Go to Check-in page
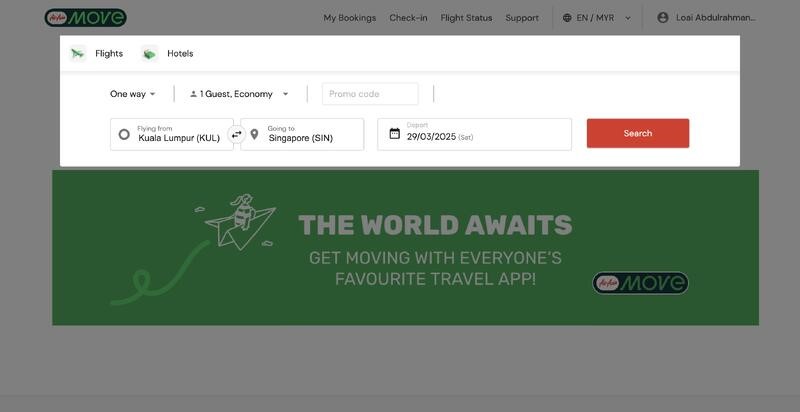 (408, 18)
